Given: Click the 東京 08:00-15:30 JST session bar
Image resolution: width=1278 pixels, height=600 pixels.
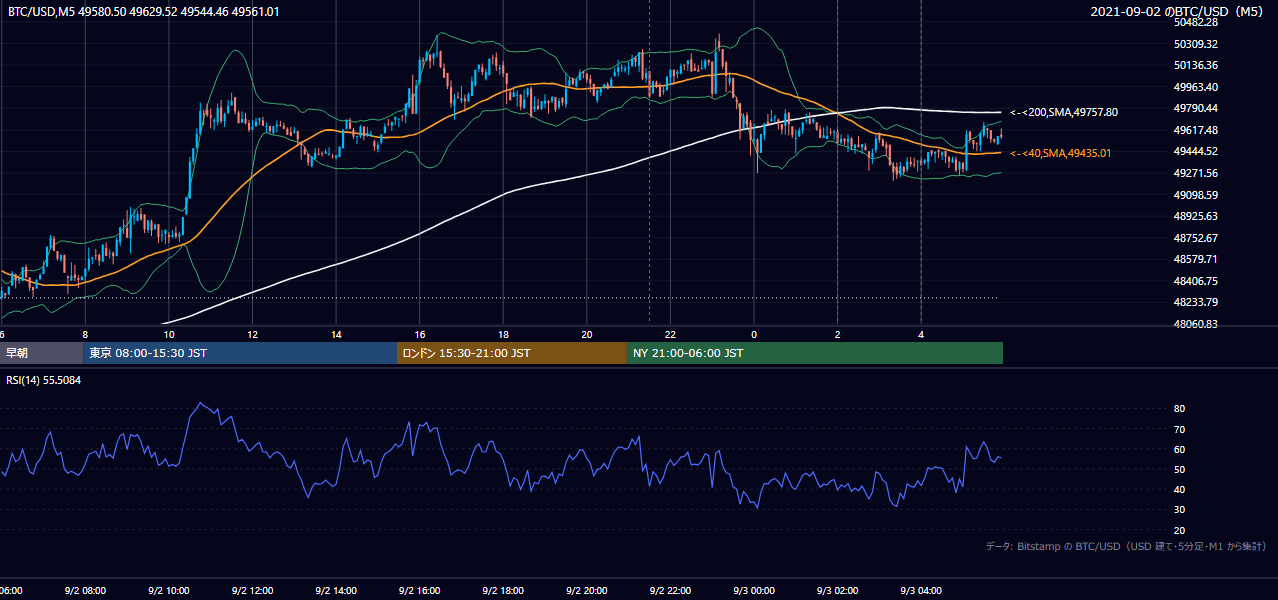Looking at the screenshot, I should [x=240, y=353].
